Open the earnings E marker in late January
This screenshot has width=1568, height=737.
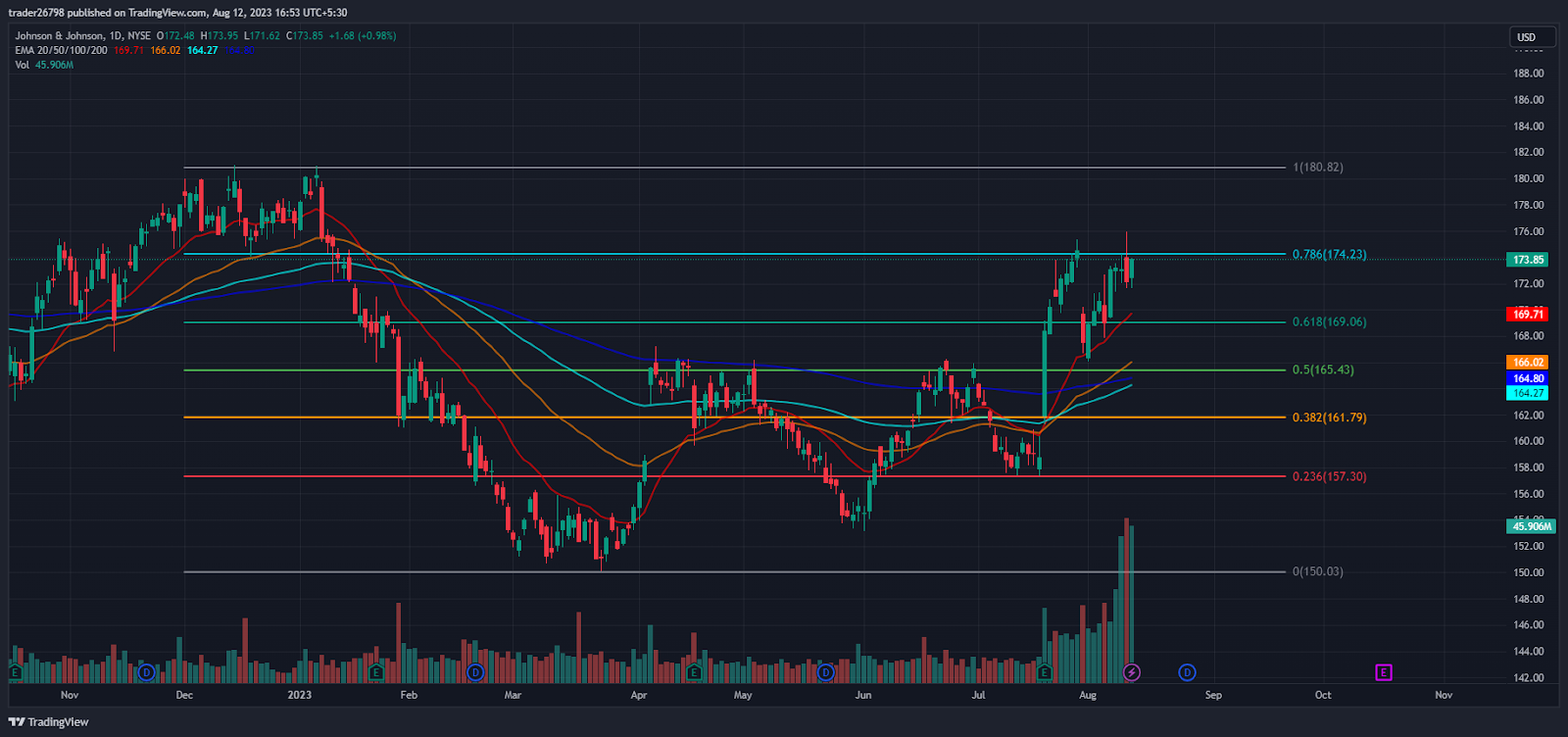point(375,672)
